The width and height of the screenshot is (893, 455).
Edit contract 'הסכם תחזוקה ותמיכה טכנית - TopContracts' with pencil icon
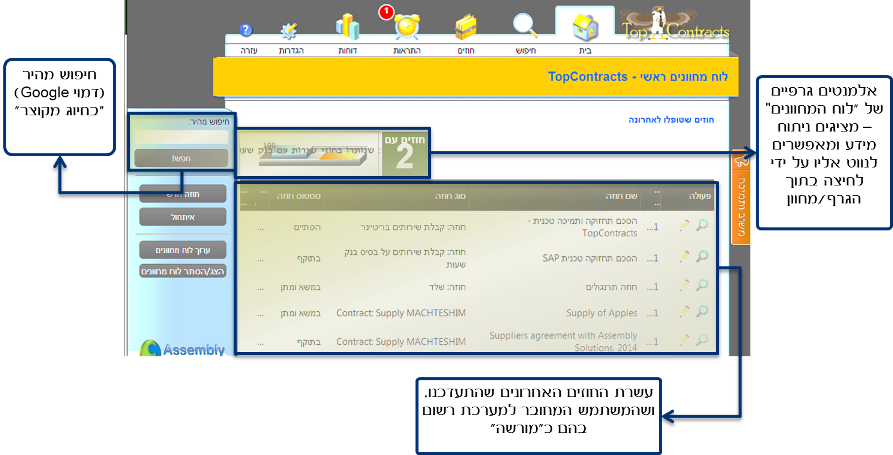coord(685,226)
